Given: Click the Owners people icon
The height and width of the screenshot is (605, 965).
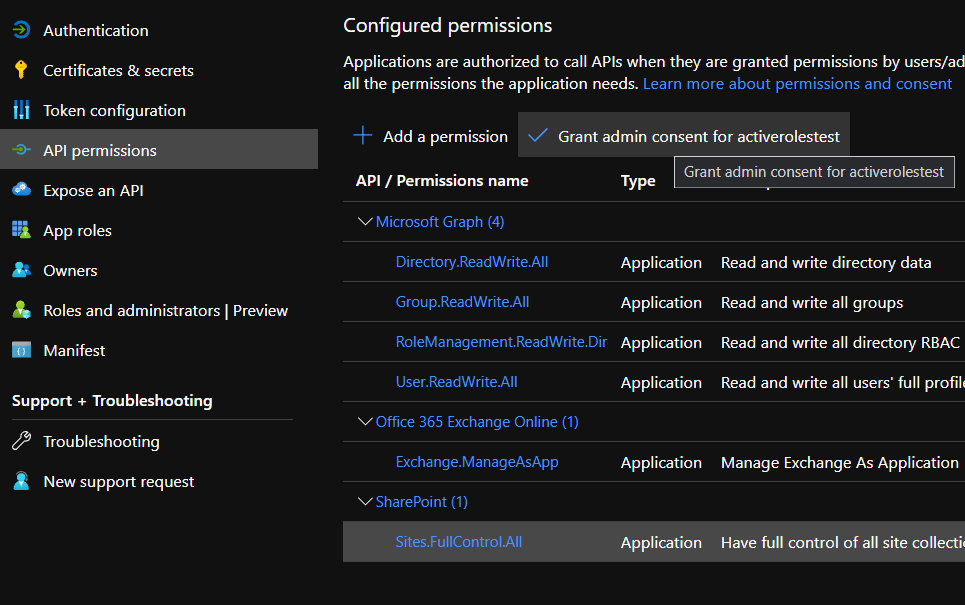Looking at the screenshot, I should (21, 270).
